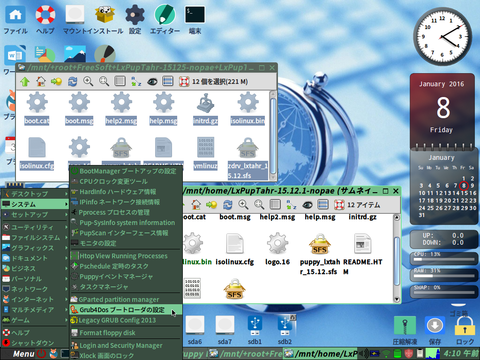Select isolinux.cfg file in lower window
480x360 pixels.
pos(235,249)
